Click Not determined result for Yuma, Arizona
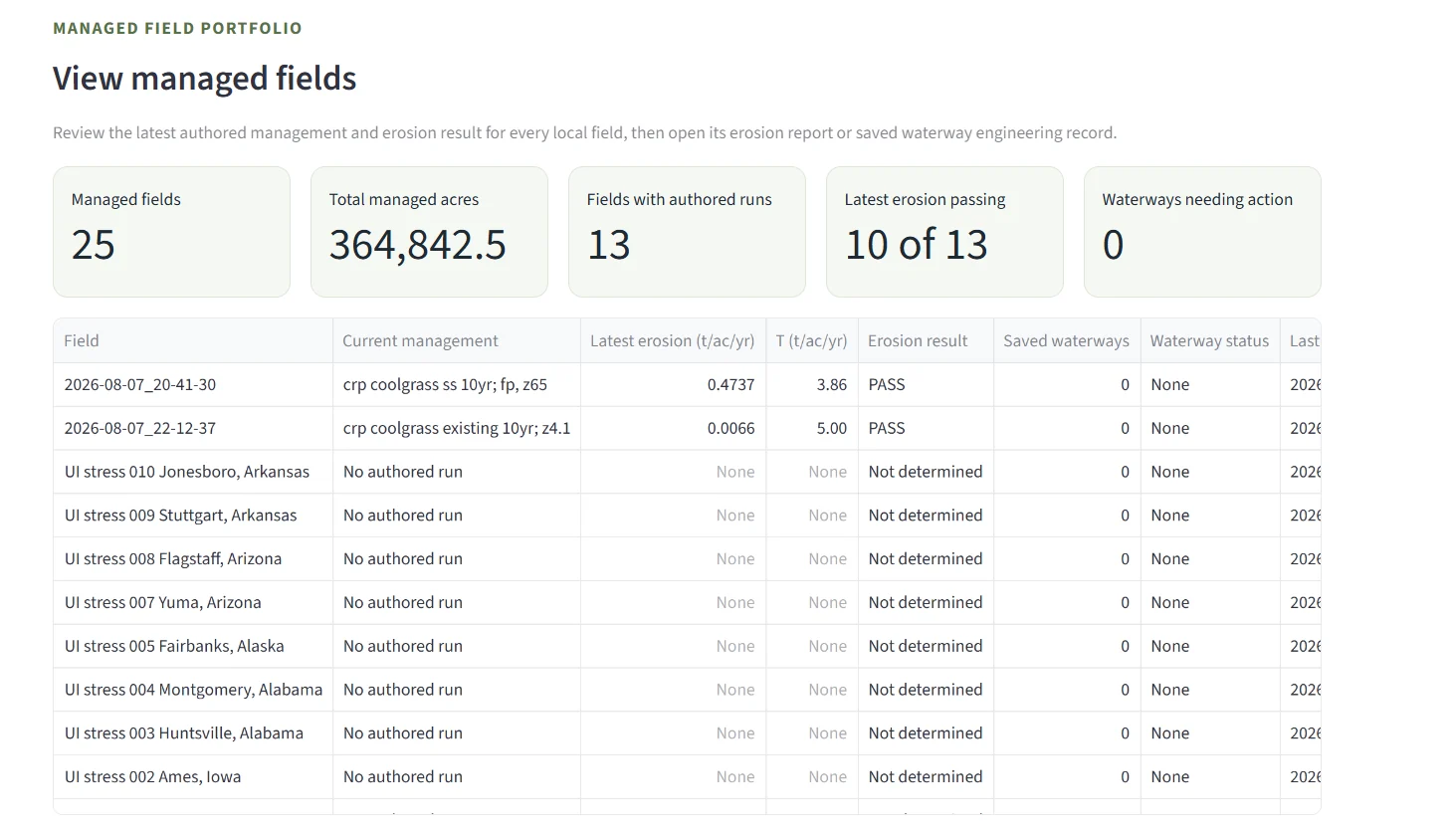Screen dimensions: 1456x833 click(926, 603)
